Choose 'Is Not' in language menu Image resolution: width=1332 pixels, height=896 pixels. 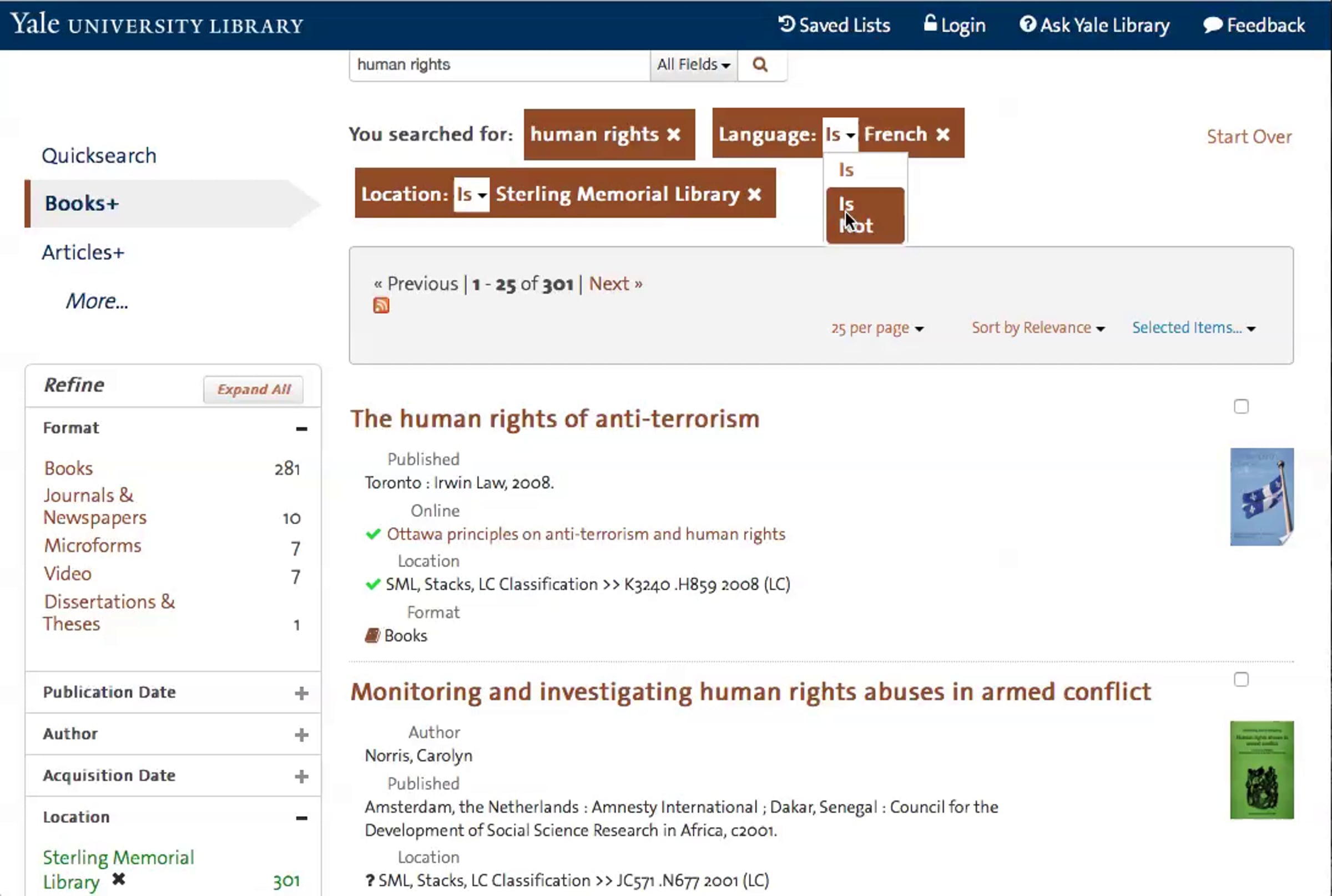(x=864, y=215)
